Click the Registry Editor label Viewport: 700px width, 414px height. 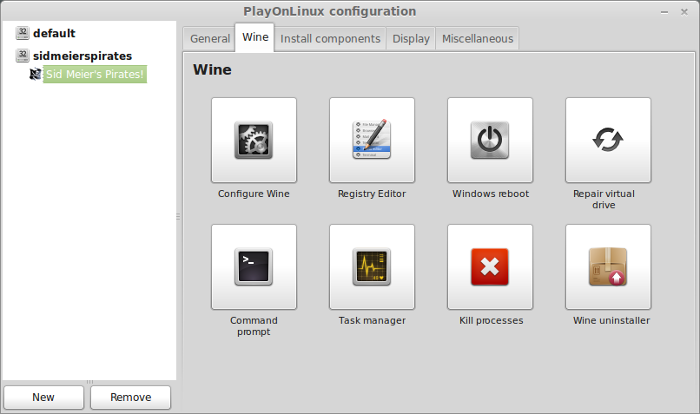(x=372, y=194)
